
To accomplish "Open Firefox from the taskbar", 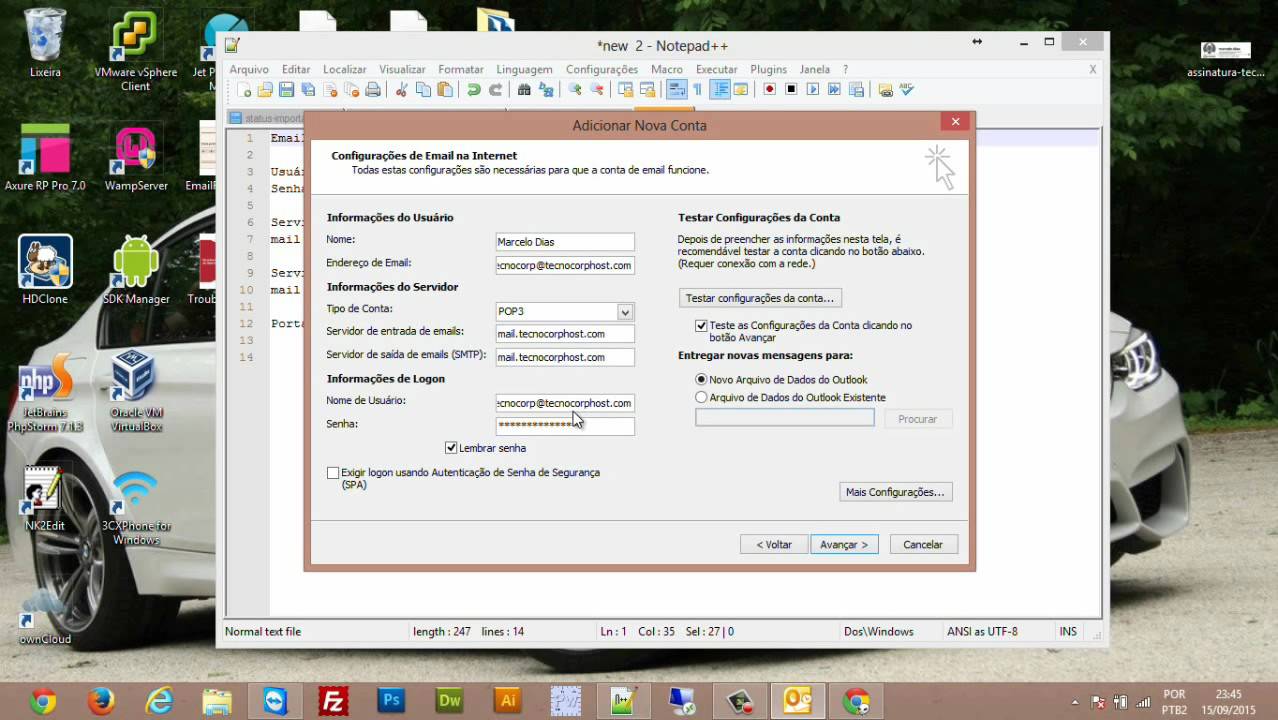I will click(100, 701).
